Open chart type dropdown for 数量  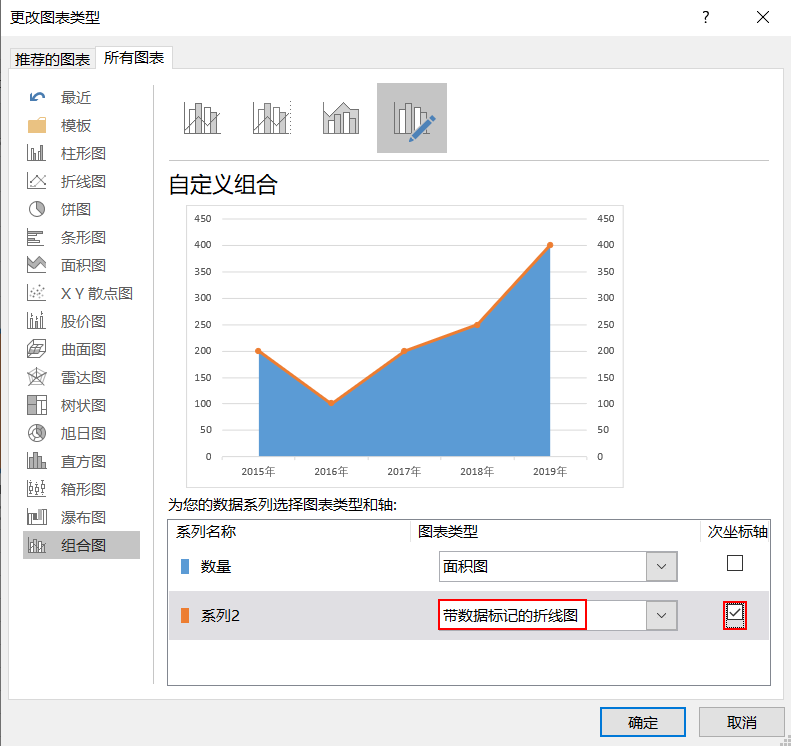tap(661, 566)
